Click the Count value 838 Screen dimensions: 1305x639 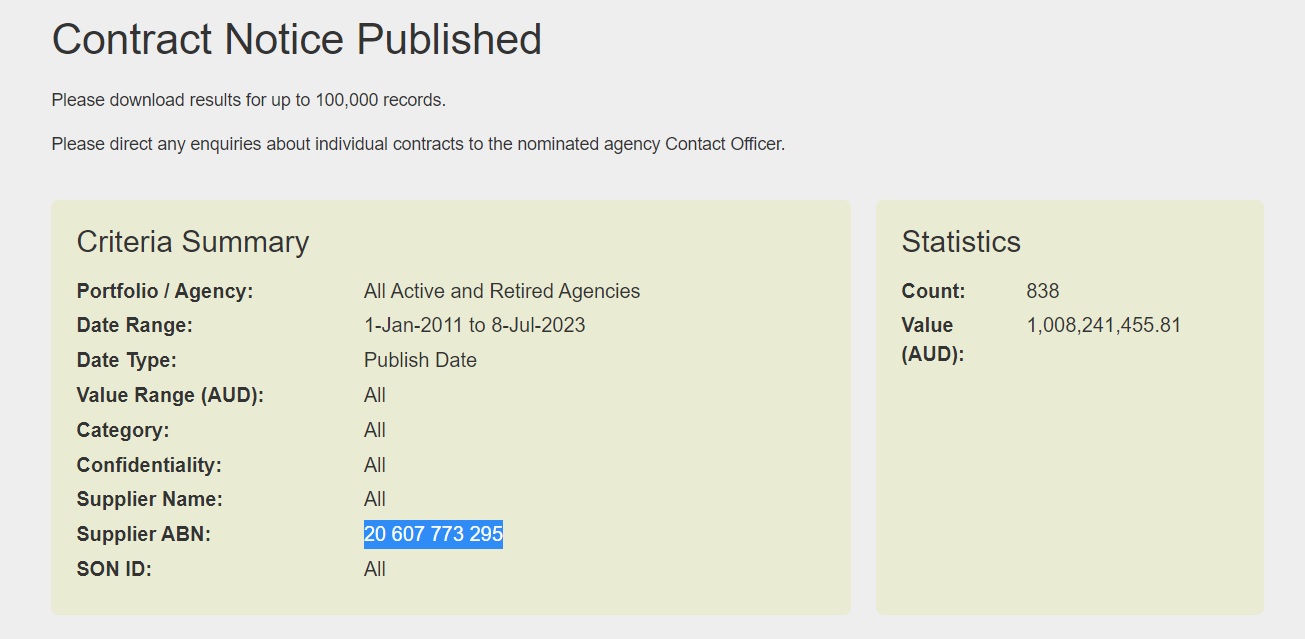pos(1042,291)
